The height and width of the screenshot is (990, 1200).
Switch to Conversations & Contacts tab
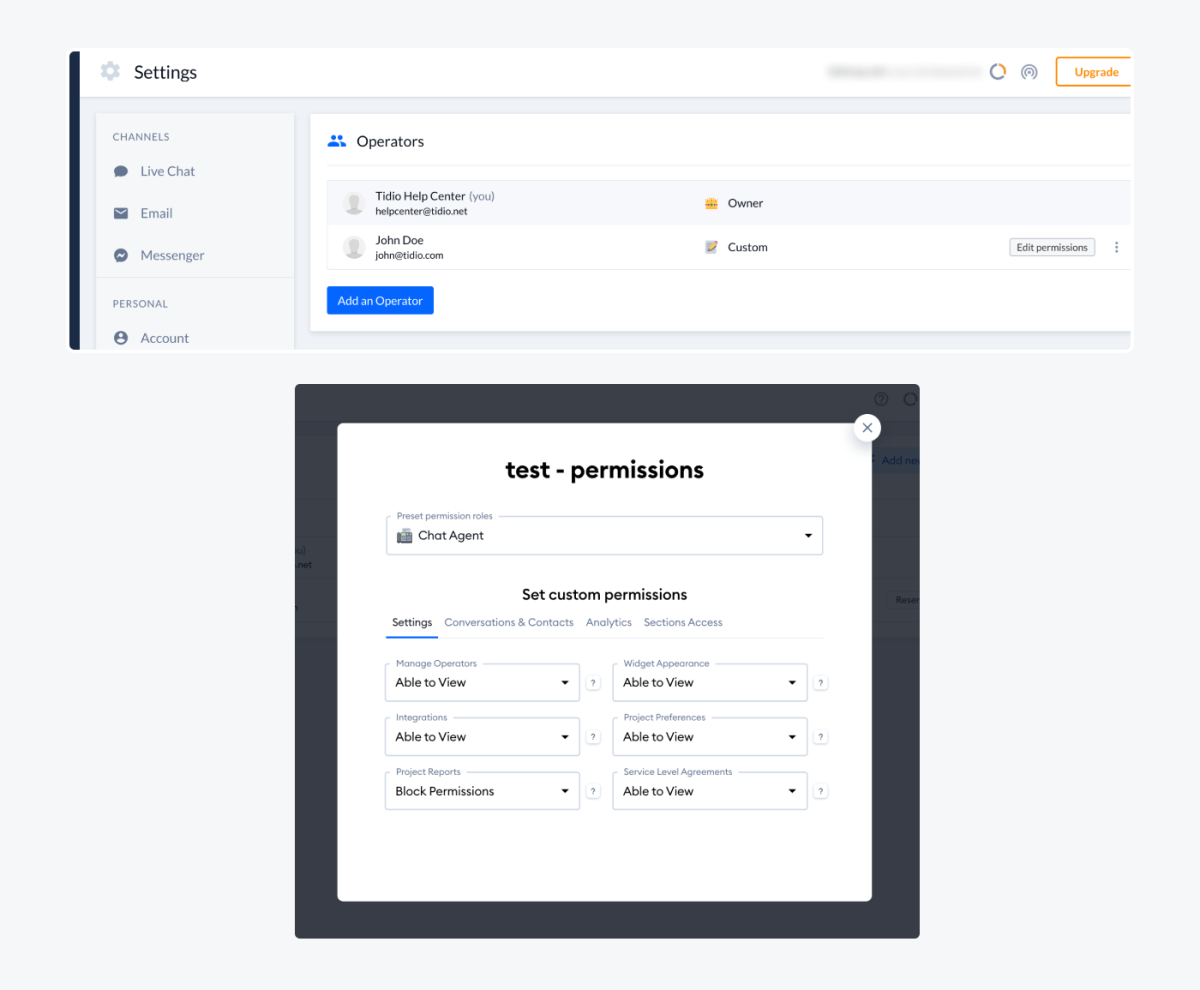[509, 622]
